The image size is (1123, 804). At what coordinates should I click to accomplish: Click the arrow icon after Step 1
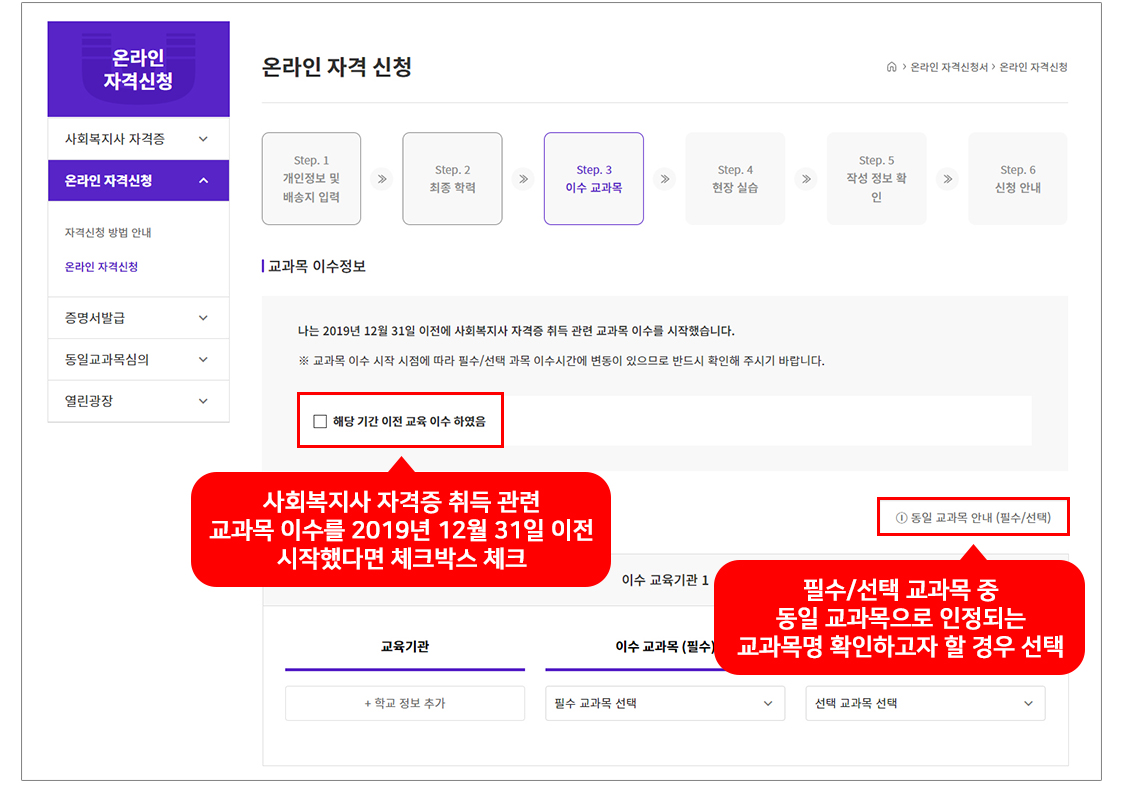[381, 179]
